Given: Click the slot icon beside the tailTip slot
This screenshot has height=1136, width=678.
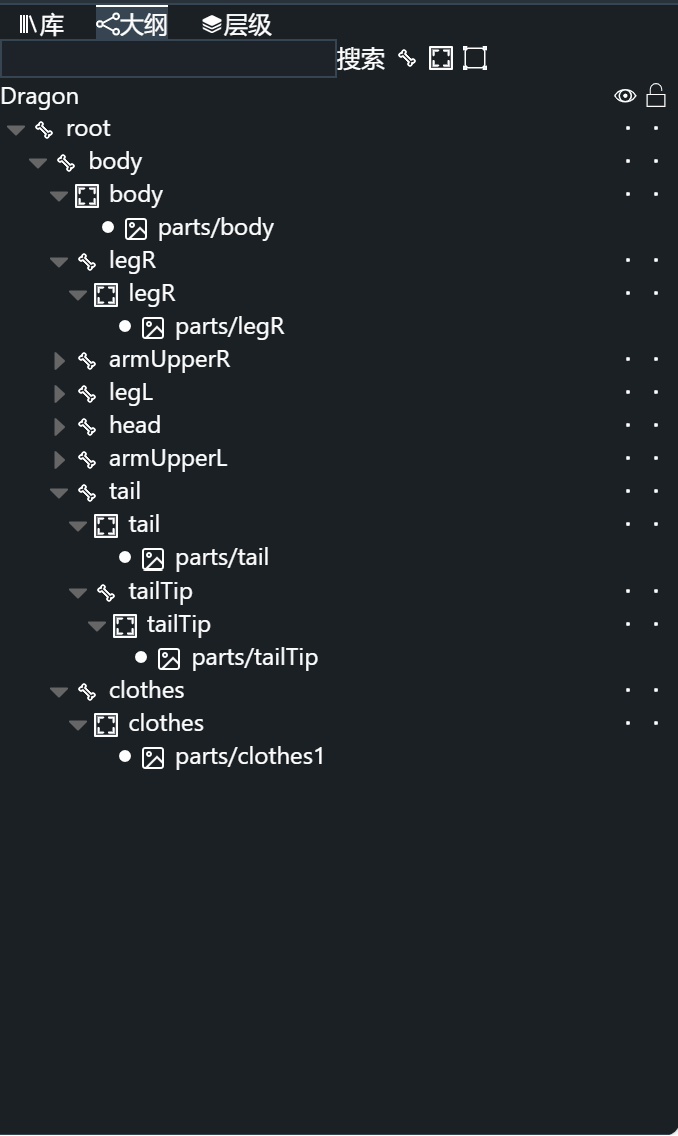Looking at the screenshot, I should pyautogui.click(x=125, y=625).
